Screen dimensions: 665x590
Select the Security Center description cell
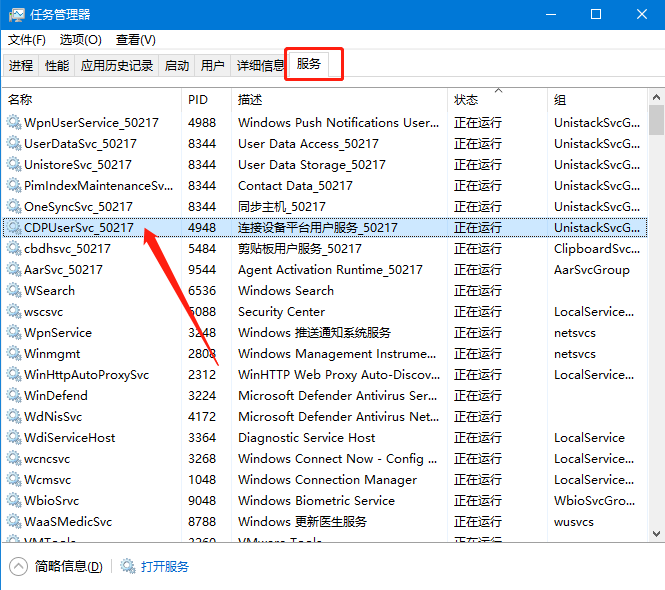(x=282, y=312)
